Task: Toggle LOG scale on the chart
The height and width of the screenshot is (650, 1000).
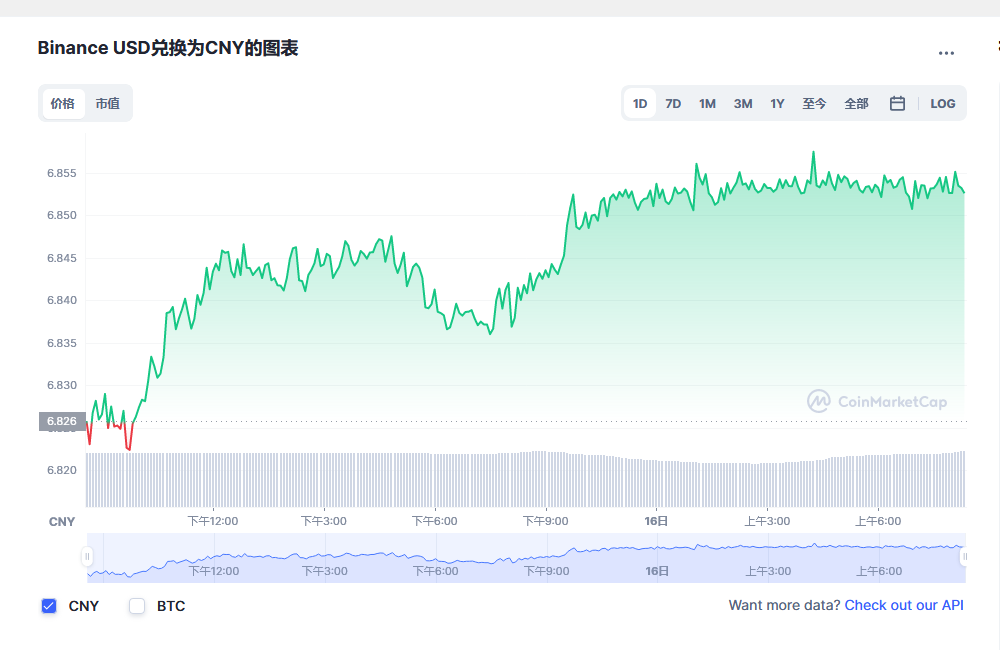Action: 943,103
